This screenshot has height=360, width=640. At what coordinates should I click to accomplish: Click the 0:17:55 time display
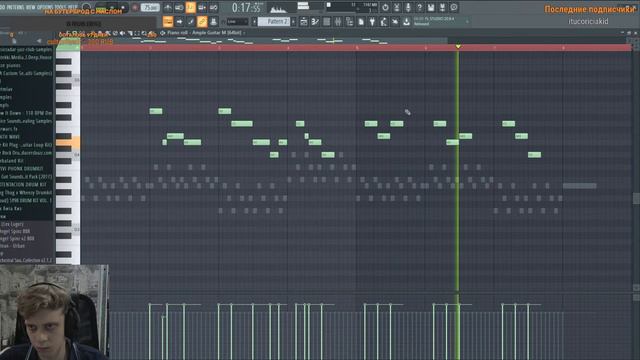[247, 7]
